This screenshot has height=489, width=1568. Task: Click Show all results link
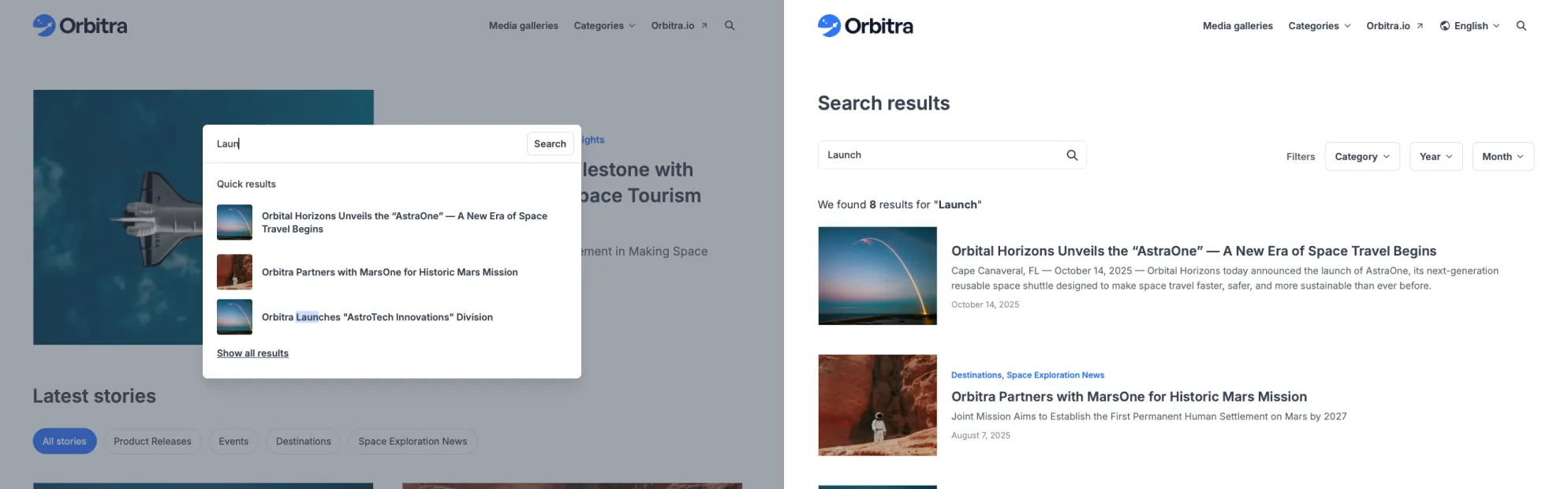[252, 353]
